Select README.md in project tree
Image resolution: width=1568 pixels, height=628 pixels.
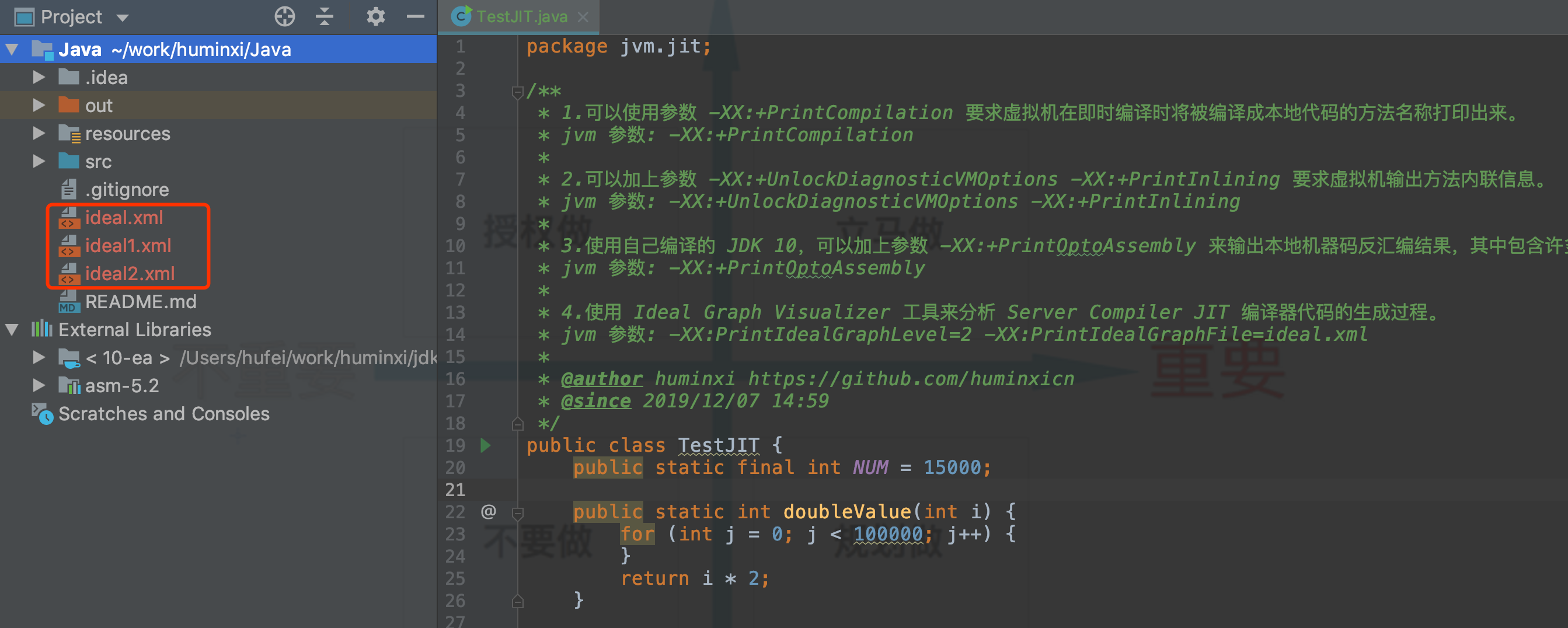click(x=140, y=302)
